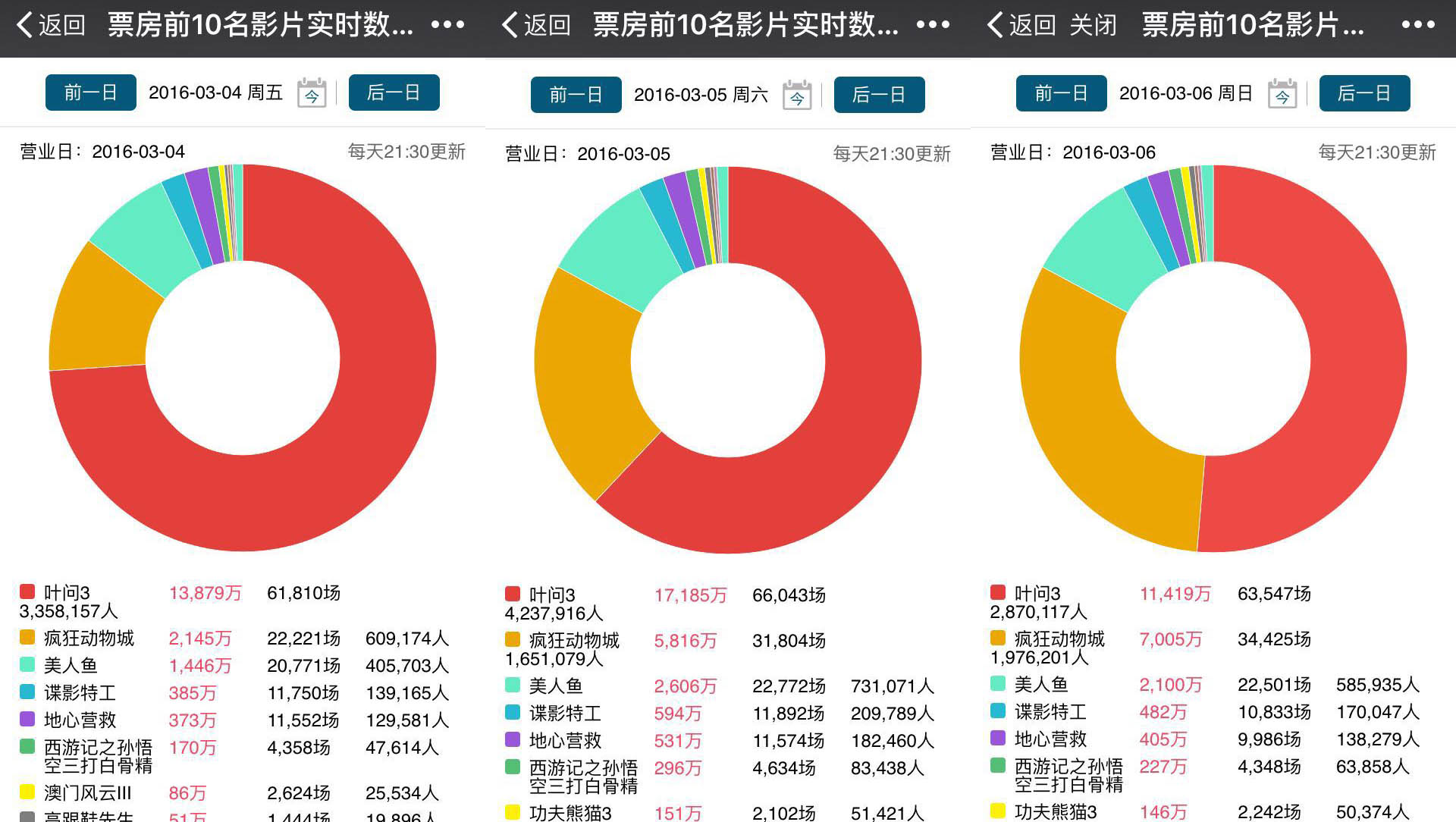The image size is (1456, 822).
Task: Click date text 2016-03-05 周六
Action: (x=701, y=95)
